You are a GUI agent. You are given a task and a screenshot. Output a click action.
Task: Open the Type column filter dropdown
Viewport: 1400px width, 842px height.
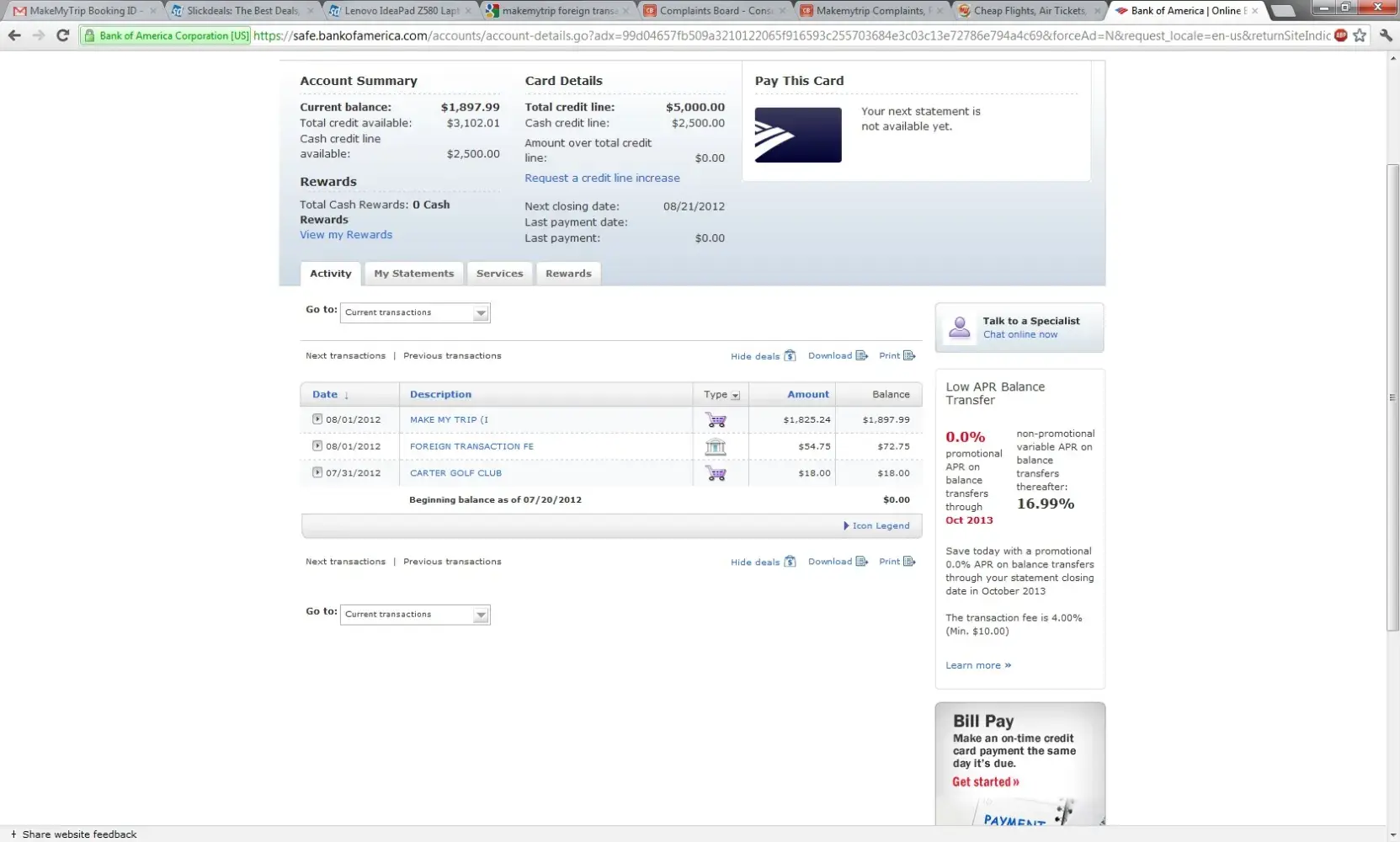point(736,395)
